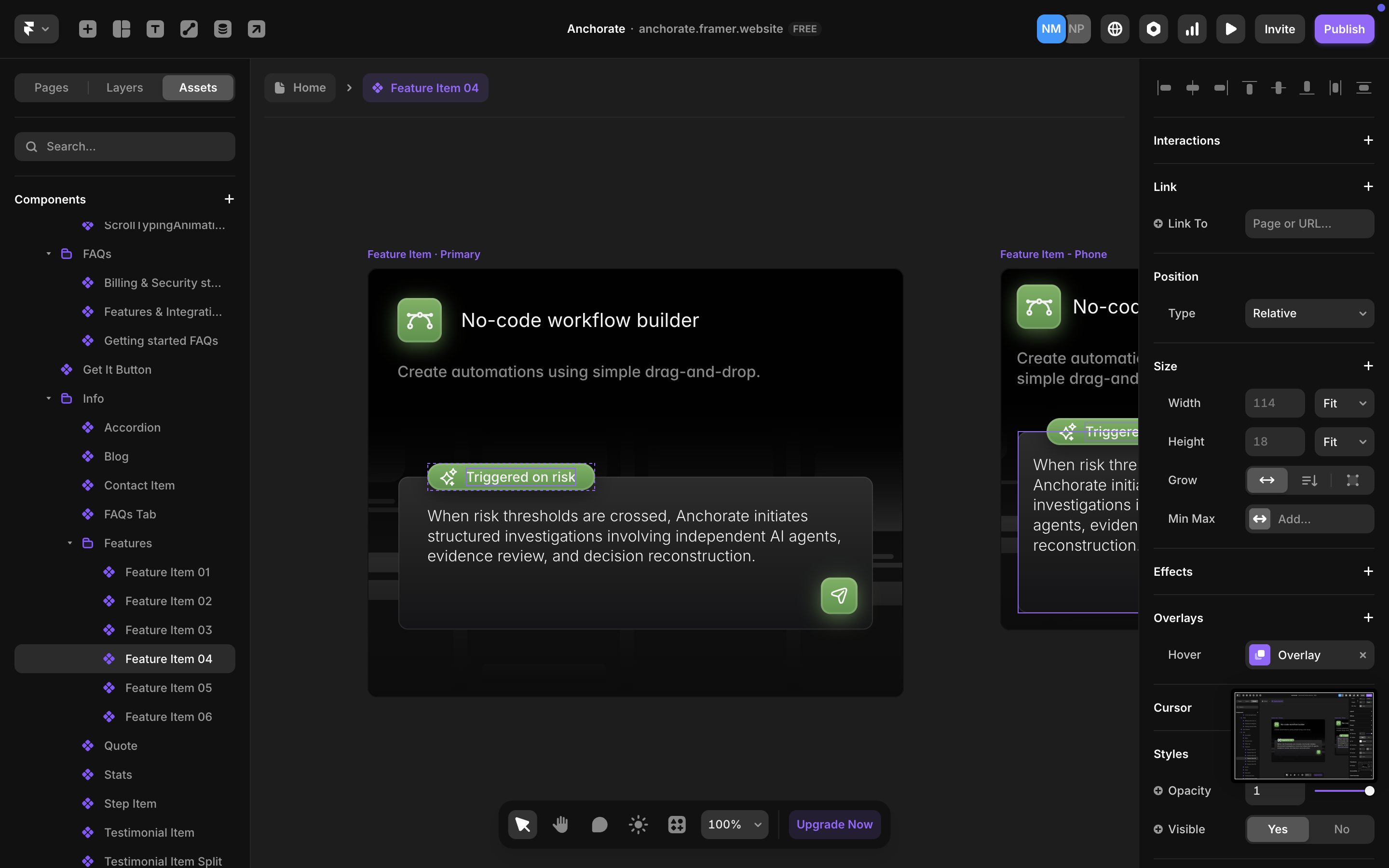Select the Vector pen tool

coord(188,28)
